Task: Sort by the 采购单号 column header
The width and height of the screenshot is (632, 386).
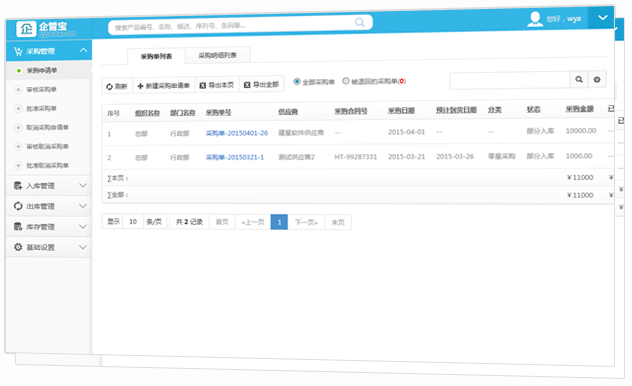Action: (x=218, y=112)
